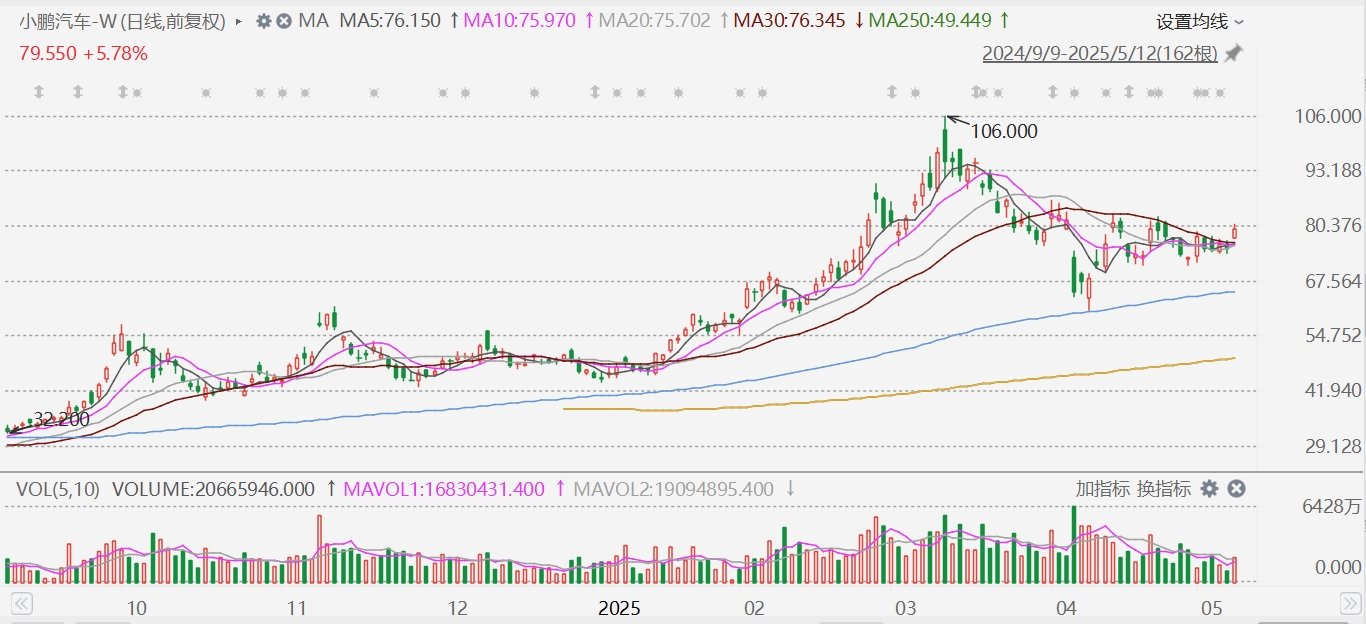Image resolution: width=1366 pixels, height=624 pixels.
Task: Jump to month 02 on the time axis
Action: (754, 608)
